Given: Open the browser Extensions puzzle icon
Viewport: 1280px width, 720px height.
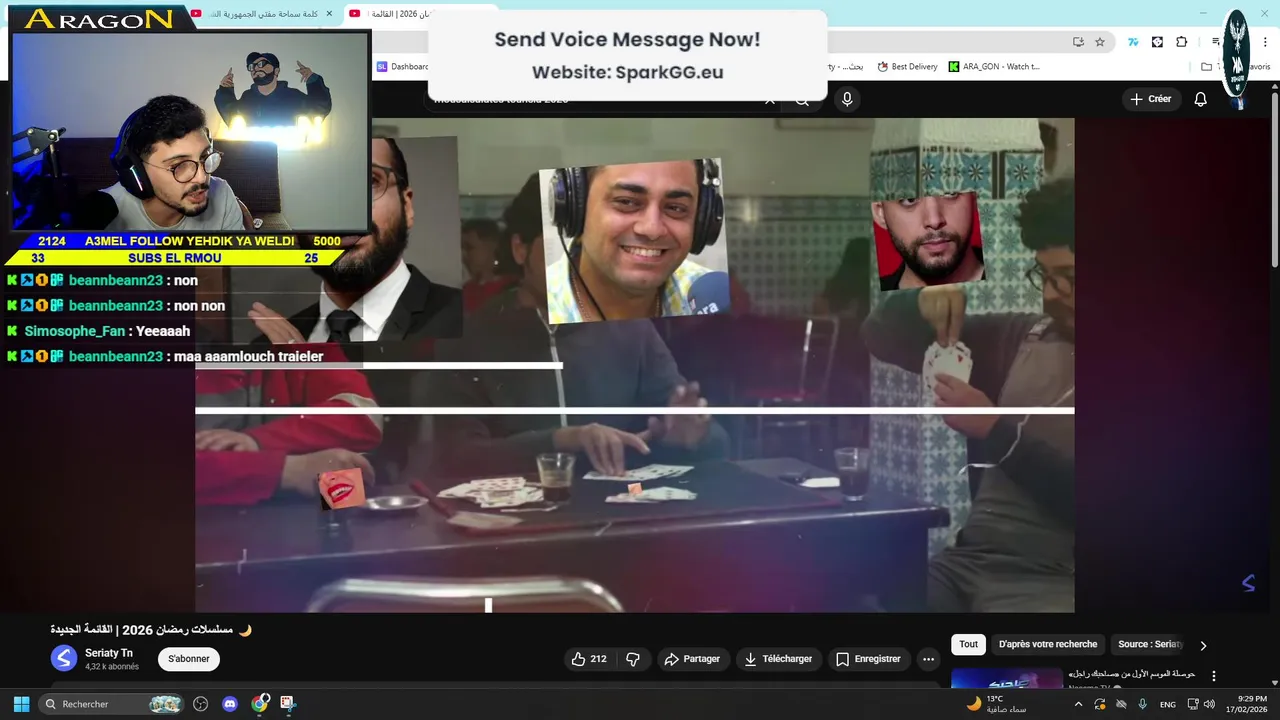Looking at the screenshot, I should (1181, 42).
